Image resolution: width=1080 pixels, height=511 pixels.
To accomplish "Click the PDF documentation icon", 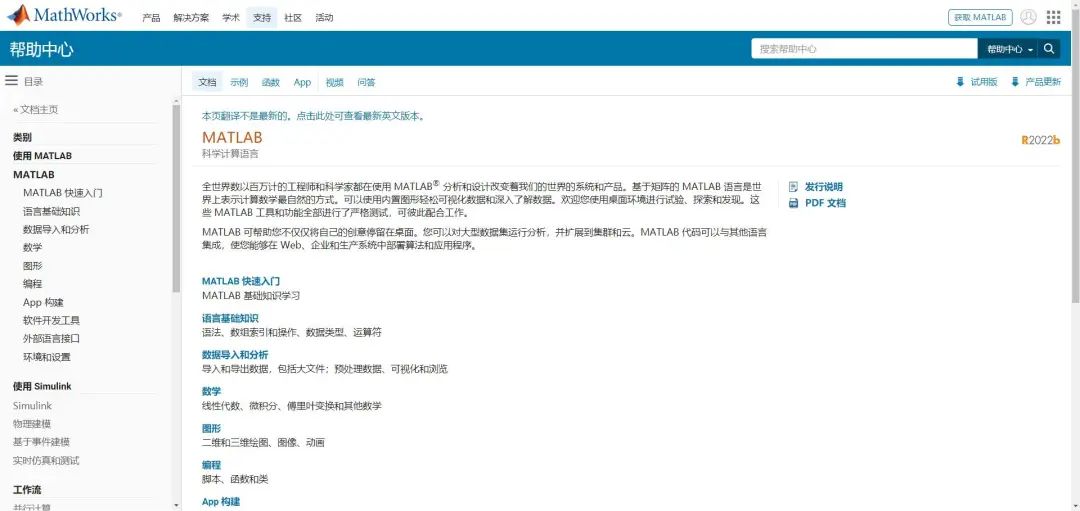I will [x=793, y=203].
